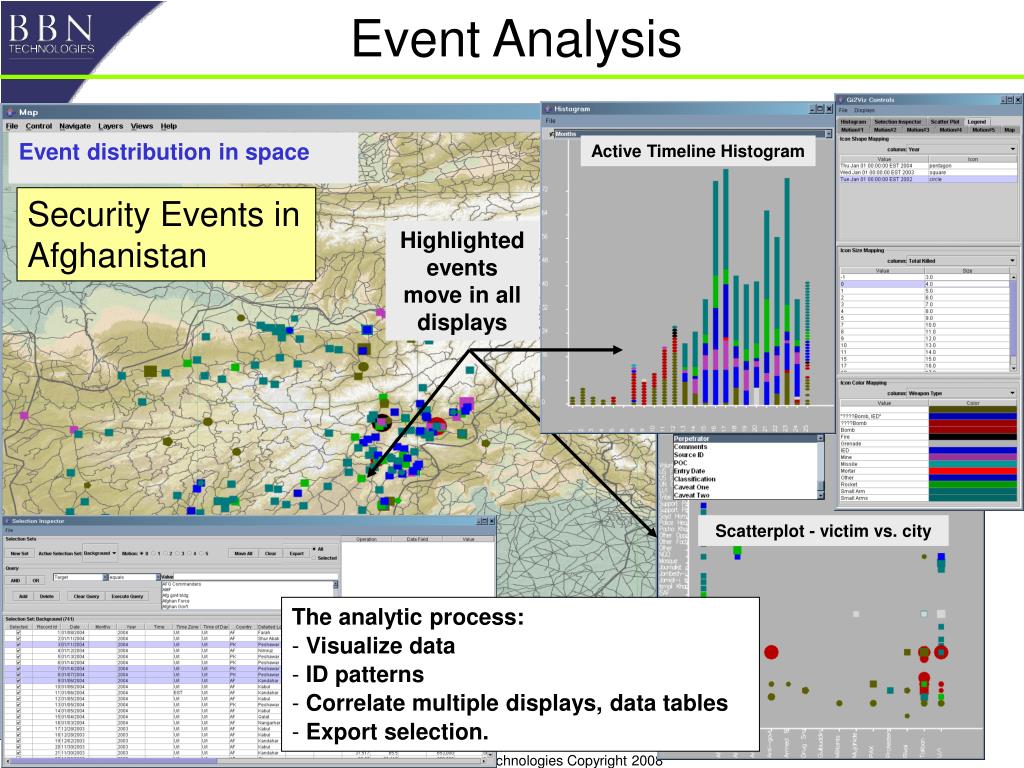Select Motion radio button 0
Image resolution: width=1024 pixels, height=768 pixels.
coord(142,553)
